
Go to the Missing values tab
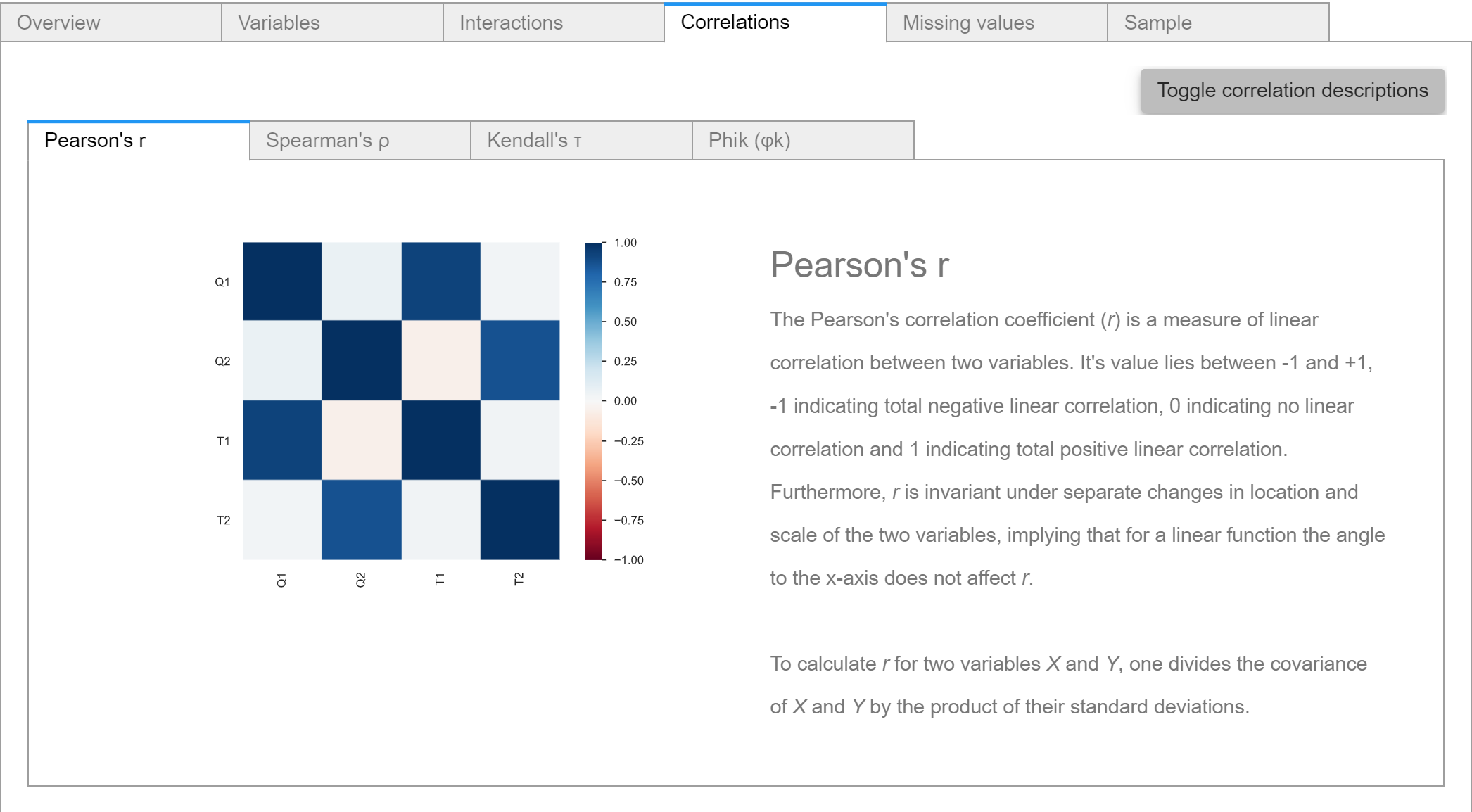coord(996,23)
